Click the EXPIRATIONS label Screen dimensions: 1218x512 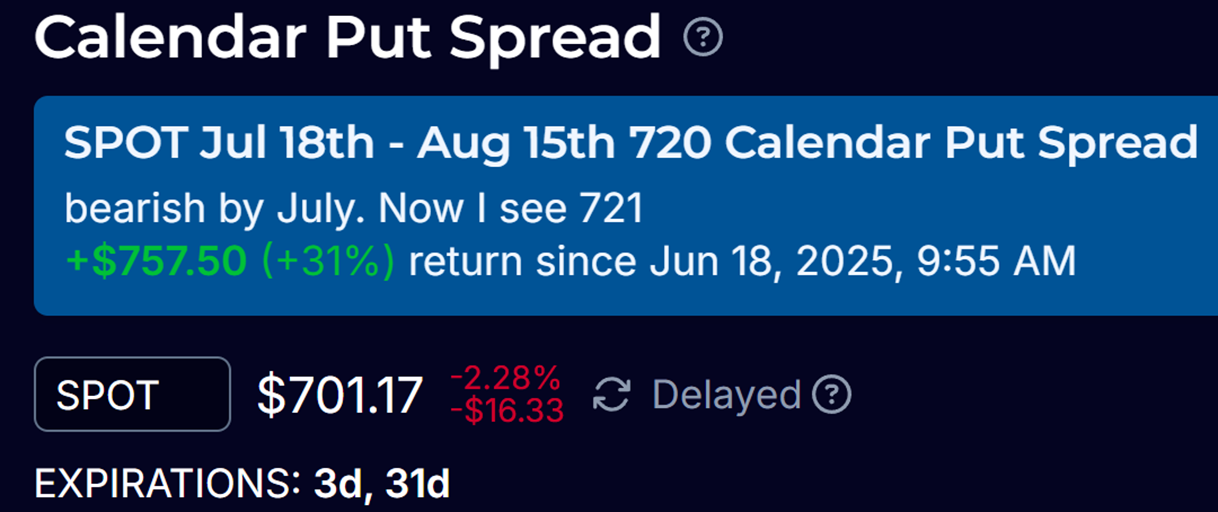coord(168,484)
